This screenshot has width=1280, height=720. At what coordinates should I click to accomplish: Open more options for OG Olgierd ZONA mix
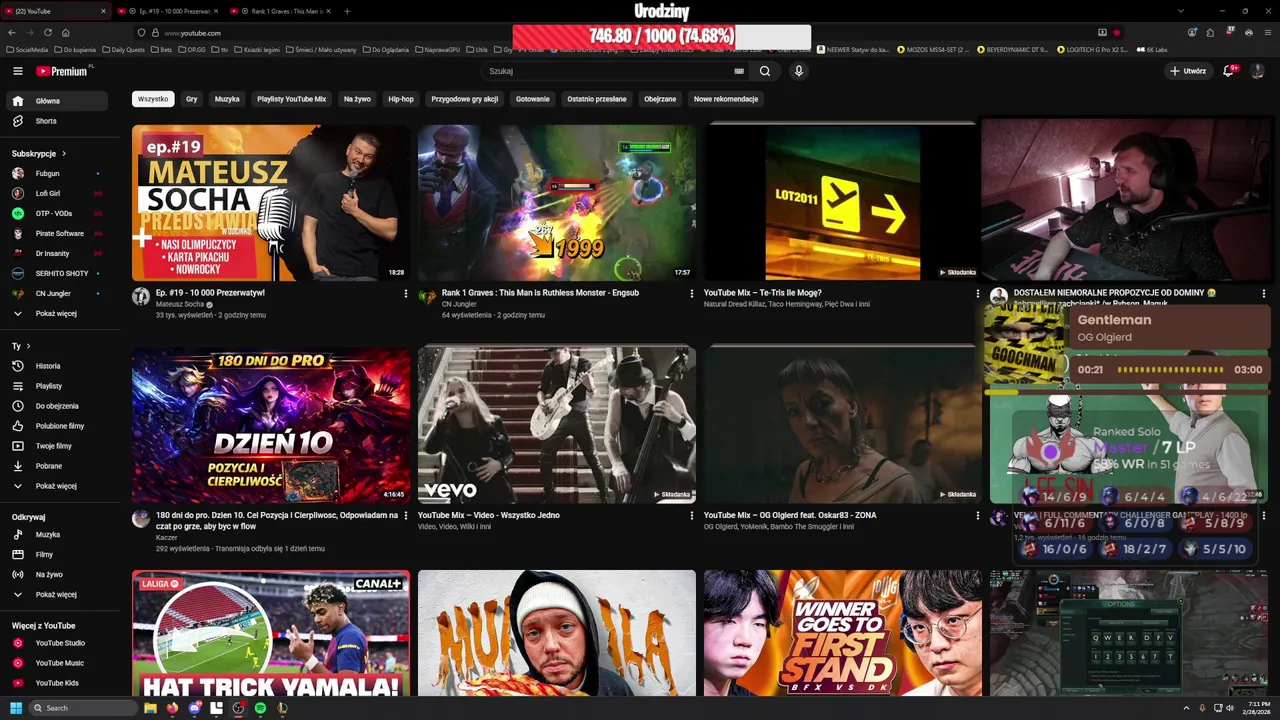[978, 516]
